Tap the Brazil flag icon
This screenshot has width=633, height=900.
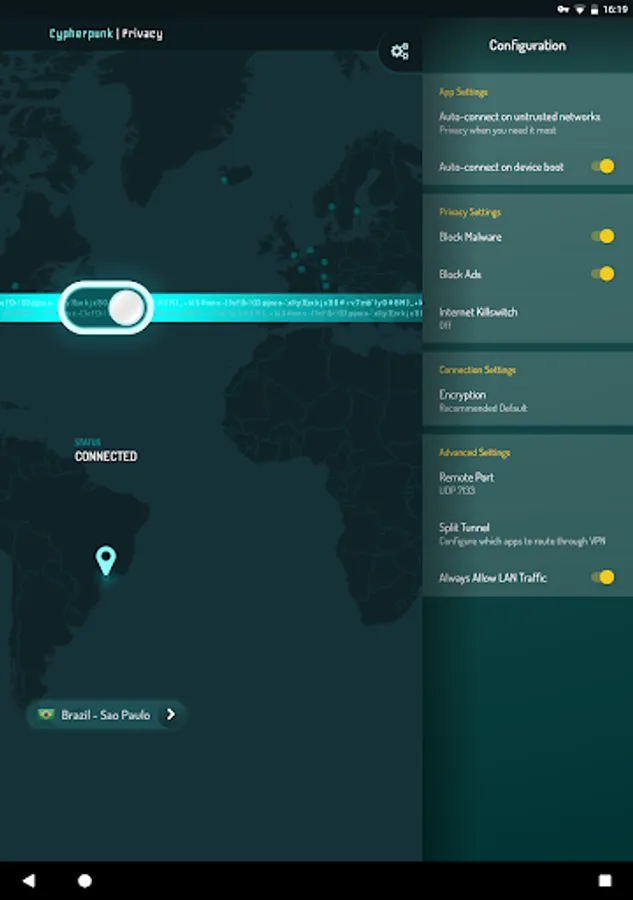[x=46, y=714]
